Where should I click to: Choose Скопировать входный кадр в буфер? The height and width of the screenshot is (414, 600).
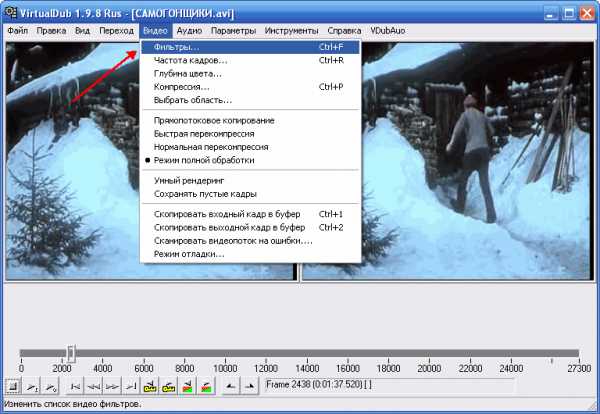pyautogui.click(x=251, y=214)
